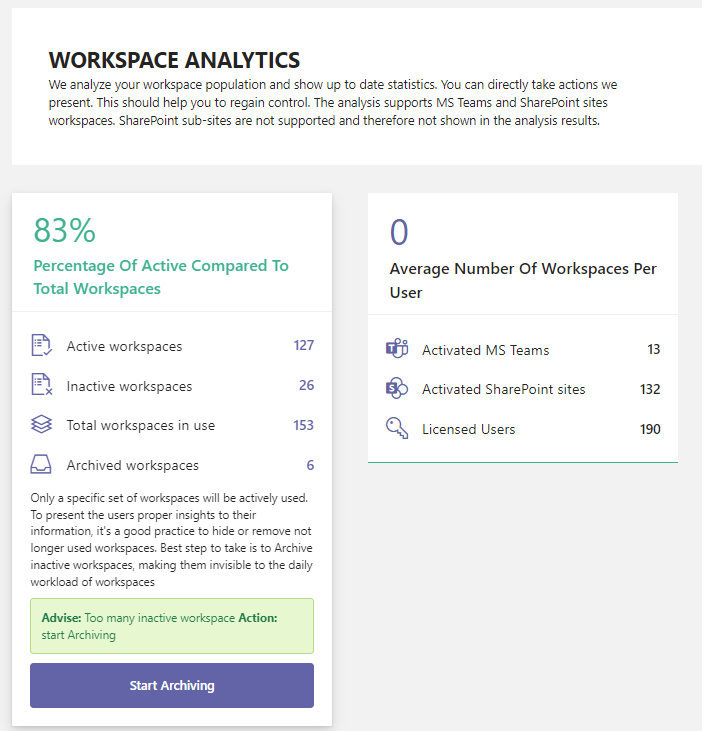Open the Archived workspaces count 6
This screenshot has height=731, width=702.
coord(310,465)
